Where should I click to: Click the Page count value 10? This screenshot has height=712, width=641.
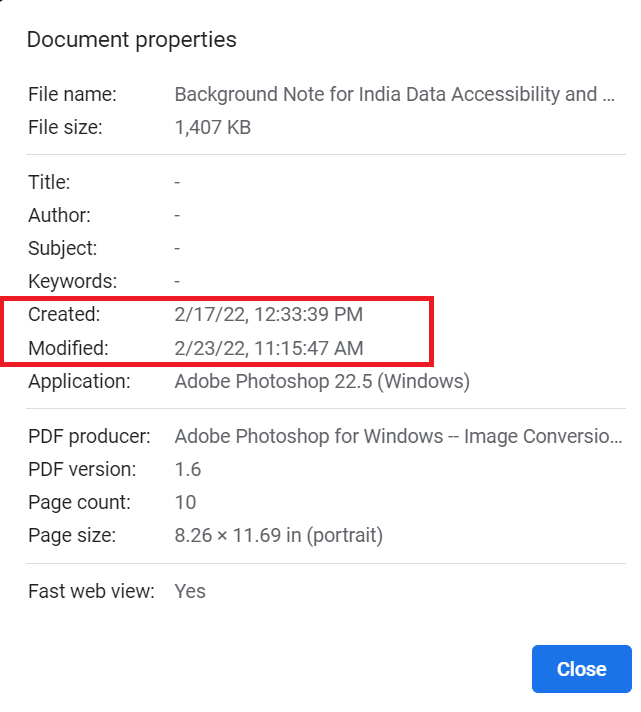(x=185, y=502)
